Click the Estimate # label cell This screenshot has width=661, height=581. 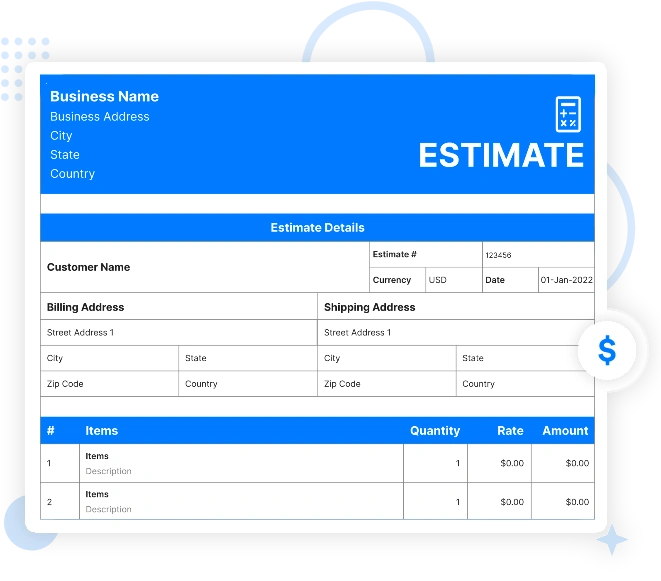click(426, 255)
